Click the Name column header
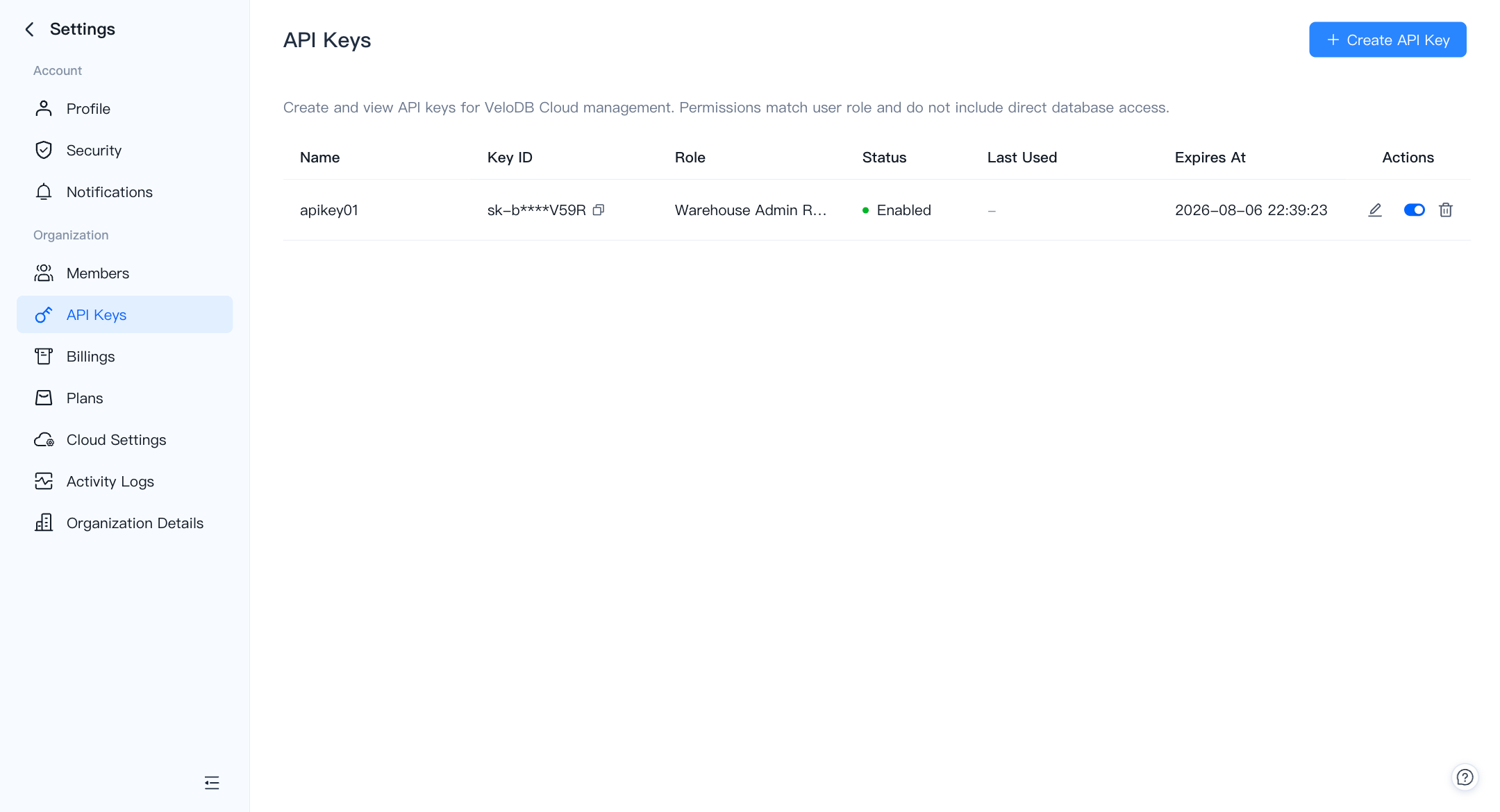This screenshot has height=812, width=1500. tap(319, 158)
